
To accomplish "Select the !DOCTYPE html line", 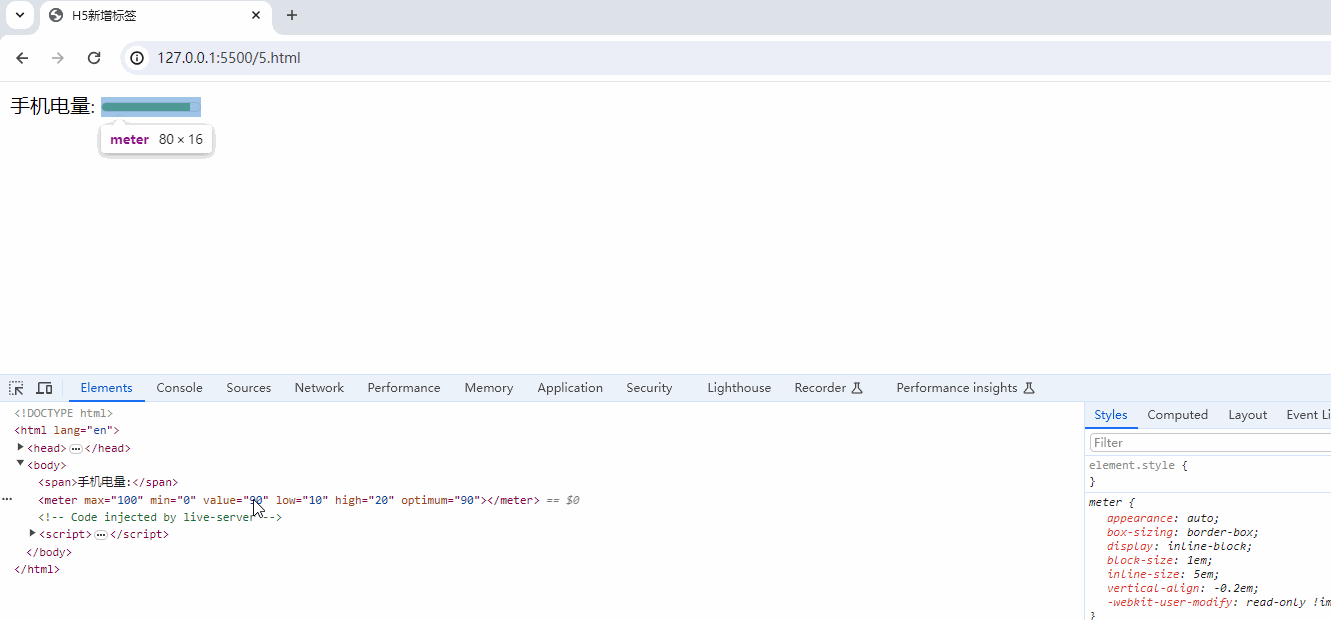I will tap(63, 413).
